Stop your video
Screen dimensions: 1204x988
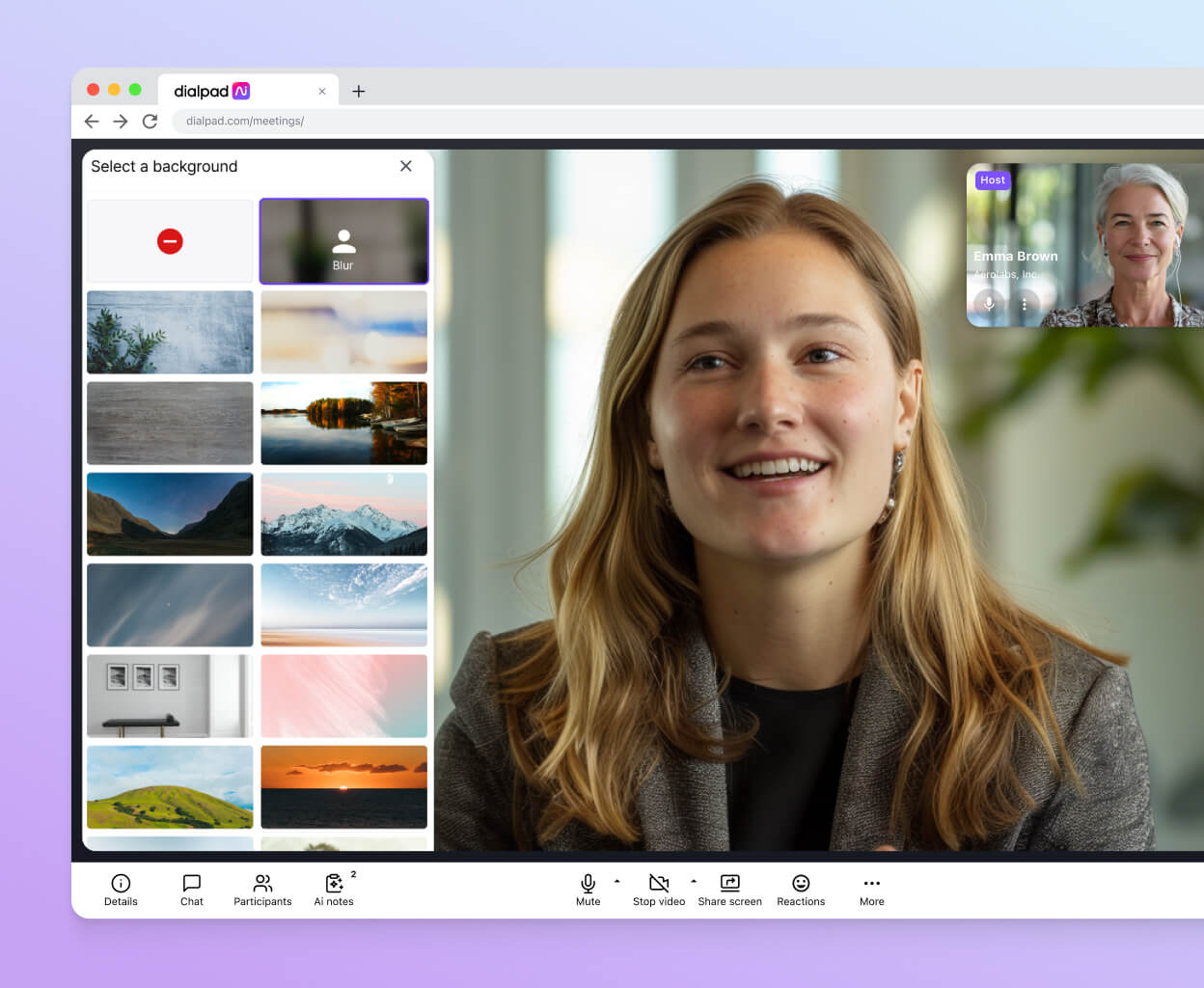pyautogui.click(x=659, y=883)
